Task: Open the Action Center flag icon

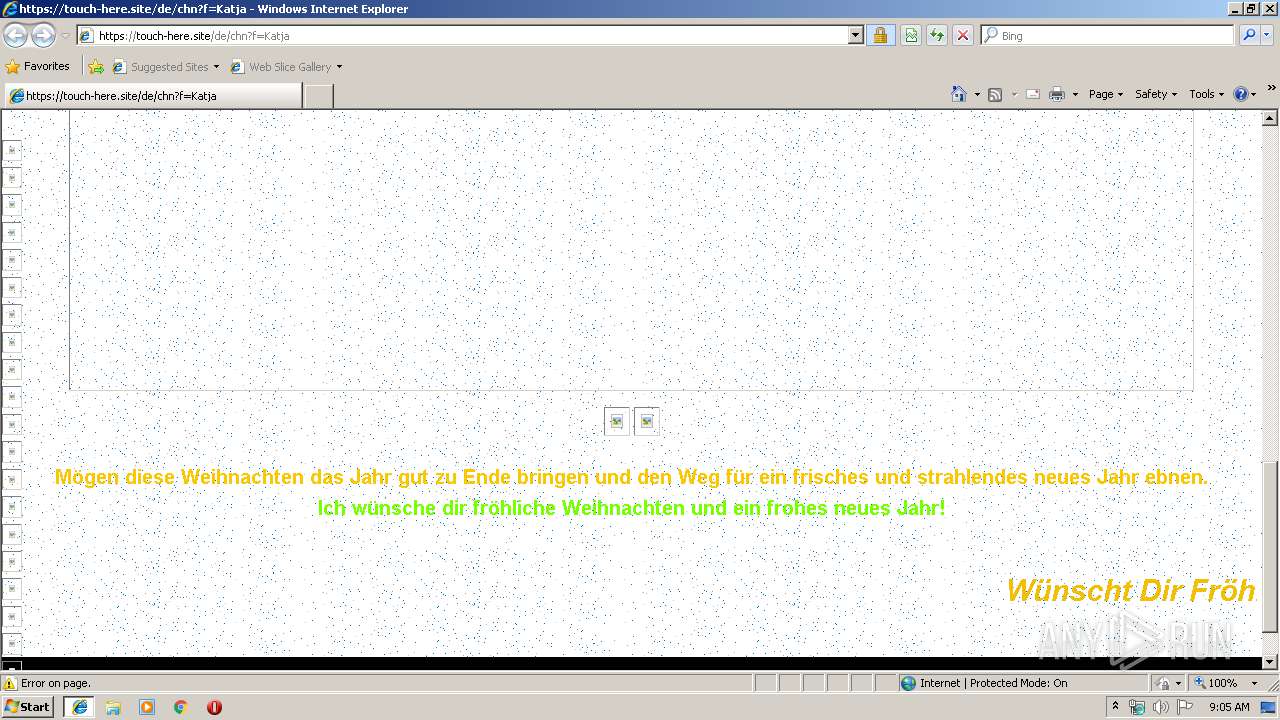Action: click(1185, 707)
